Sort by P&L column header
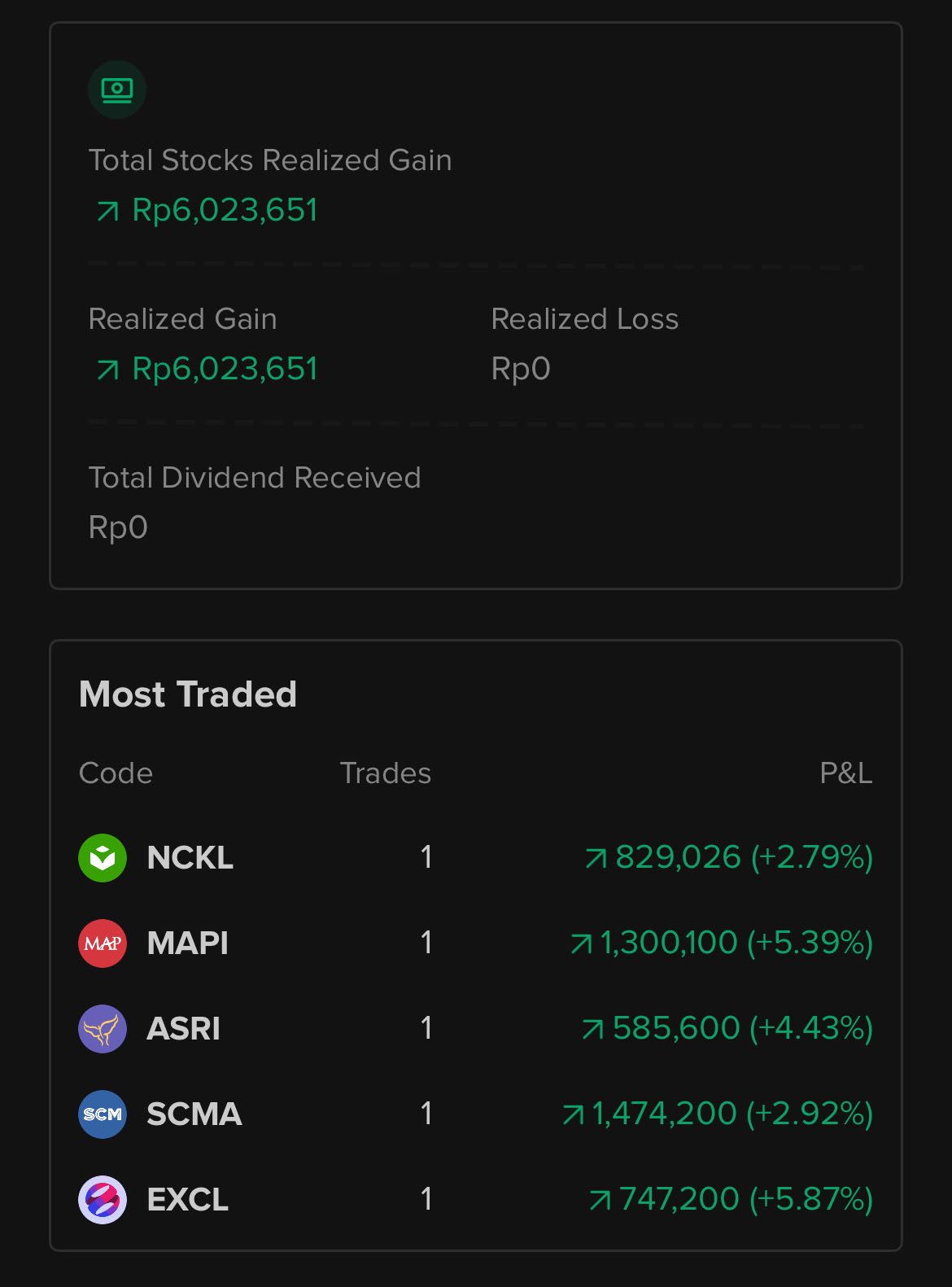Viewport: 952px width, 1287px height. [x=846, y=773]
